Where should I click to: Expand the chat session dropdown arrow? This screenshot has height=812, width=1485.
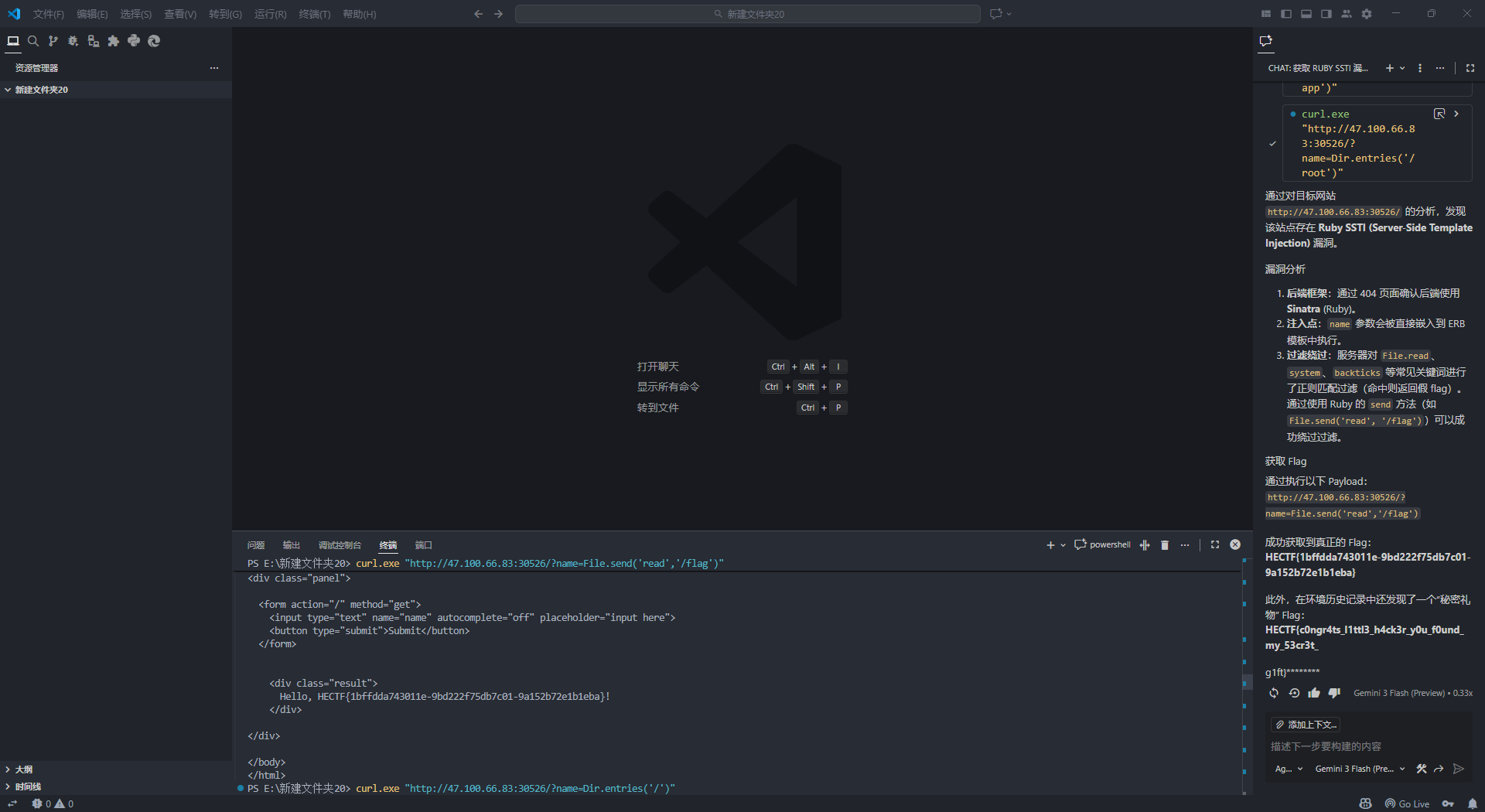coord(1403,68)
